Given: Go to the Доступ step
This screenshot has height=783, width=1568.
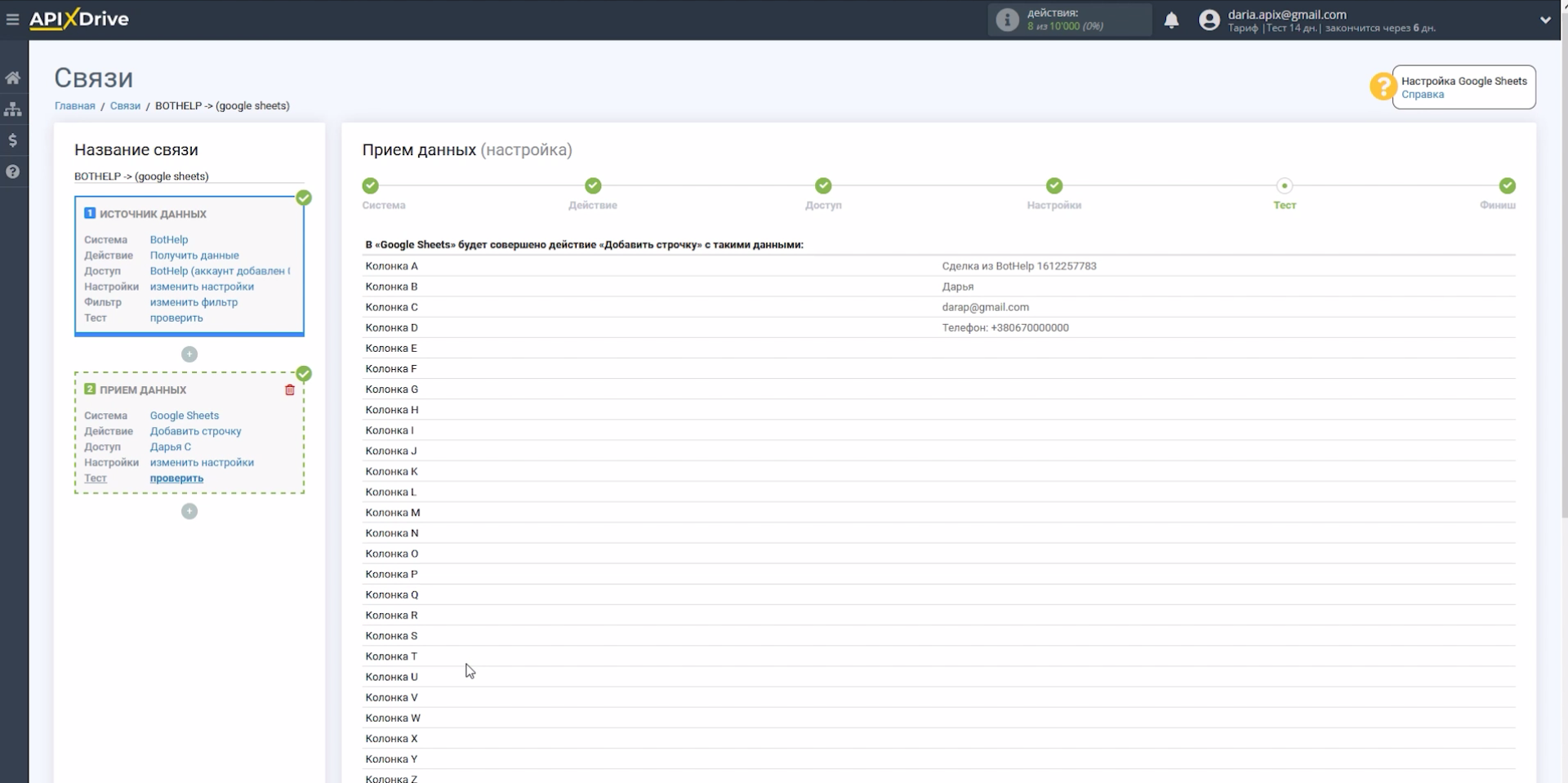Looking at the screenshot, I should pos(823,185).
